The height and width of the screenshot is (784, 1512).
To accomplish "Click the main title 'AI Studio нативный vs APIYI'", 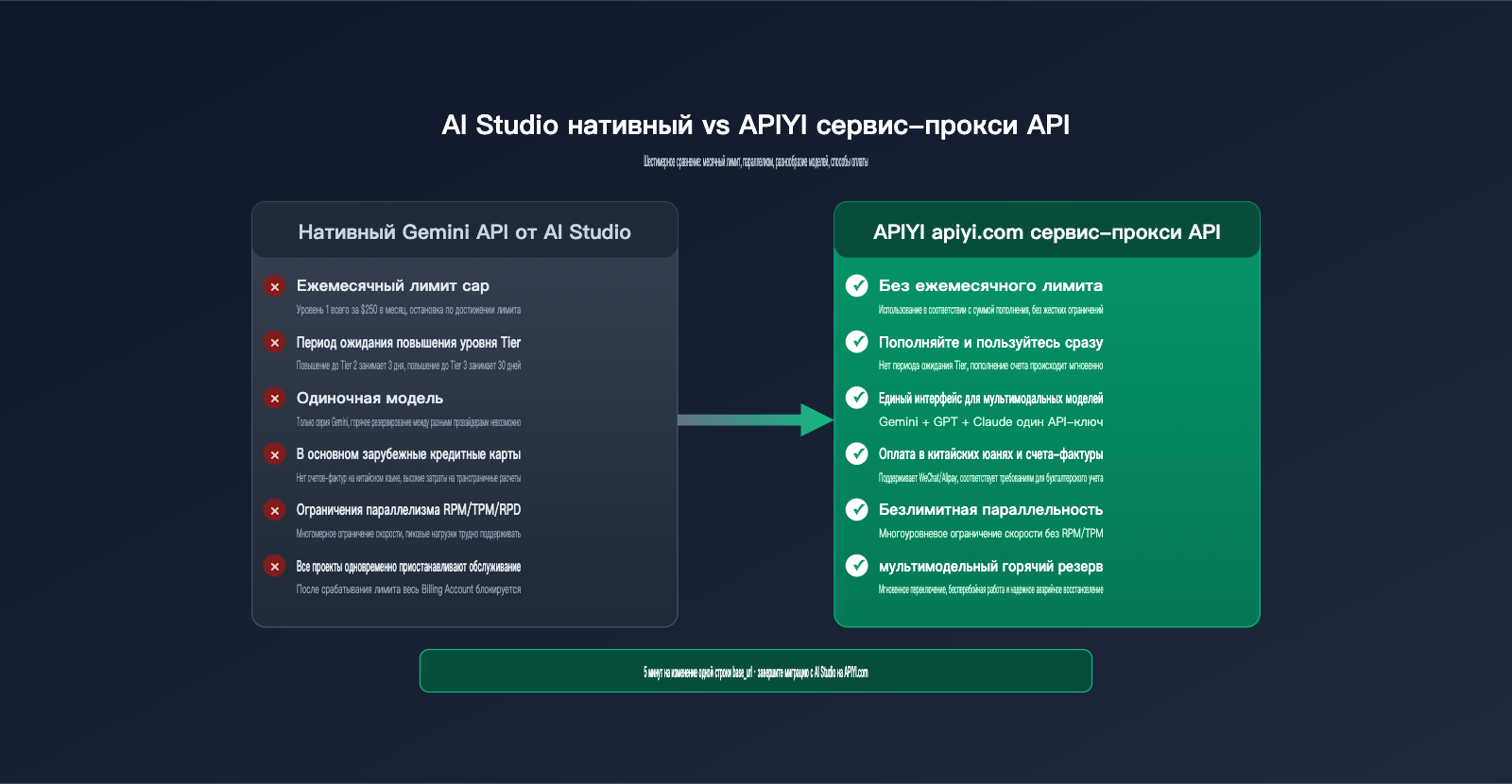I will pyautogui.click(x=756, y=125).
